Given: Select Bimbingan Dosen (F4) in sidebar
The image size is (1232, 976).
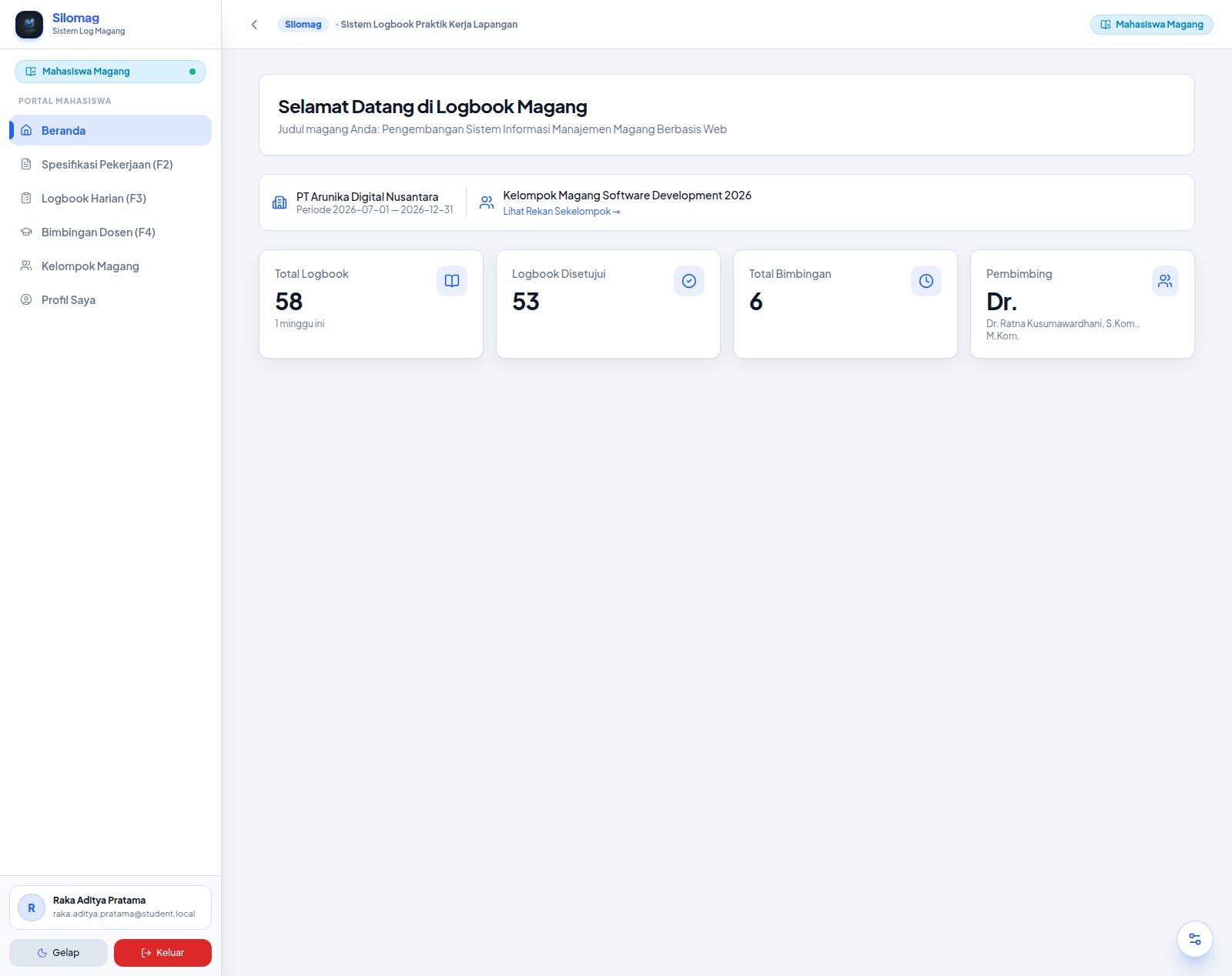Looking at the screenshot, I should point(111,232).
